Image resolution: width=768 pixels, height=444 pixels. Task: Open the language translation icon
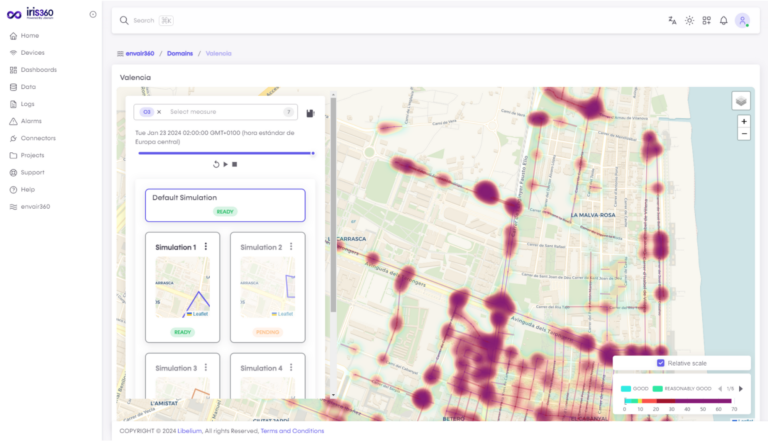click(672, 20)
